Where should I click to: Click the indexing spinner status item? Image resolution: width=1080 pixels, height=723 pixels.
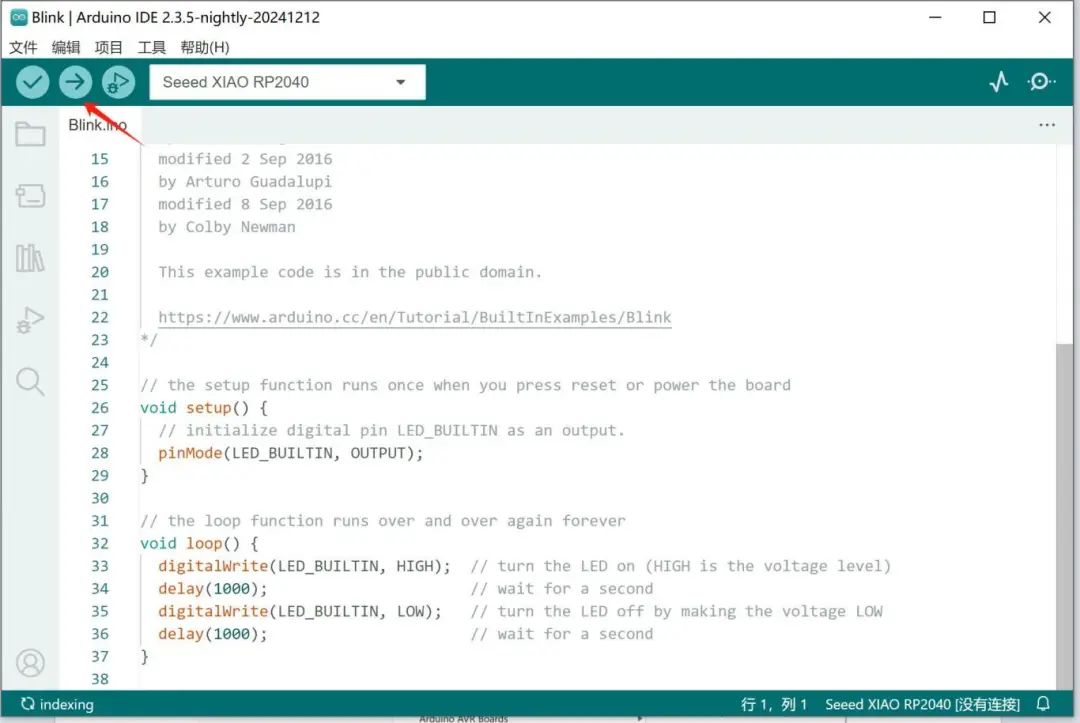click(x=57, y=704)
